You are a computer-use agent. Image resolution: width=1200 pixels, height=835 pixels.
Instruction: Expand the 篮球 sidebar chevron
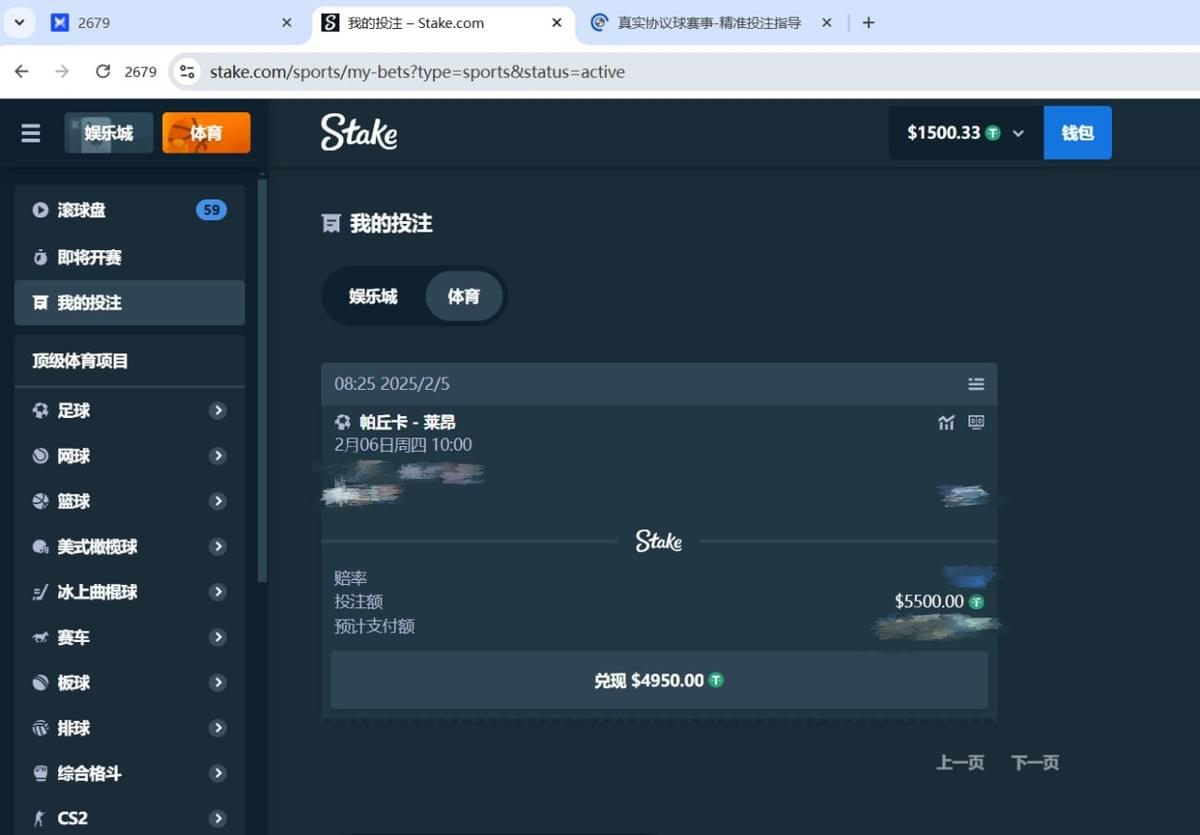click(x=218, y=501)
